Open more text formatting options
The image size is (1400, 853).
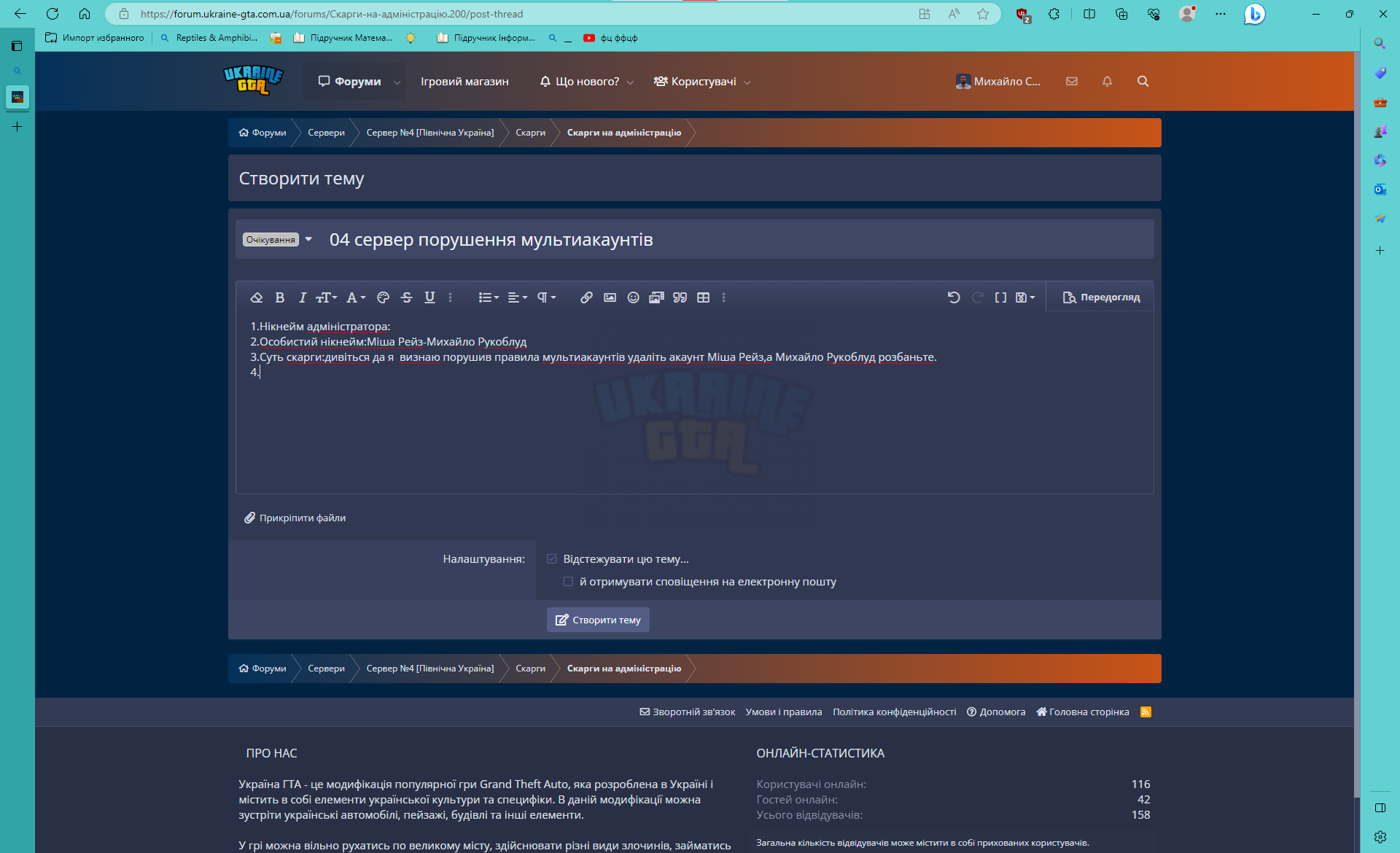(450, 297)
